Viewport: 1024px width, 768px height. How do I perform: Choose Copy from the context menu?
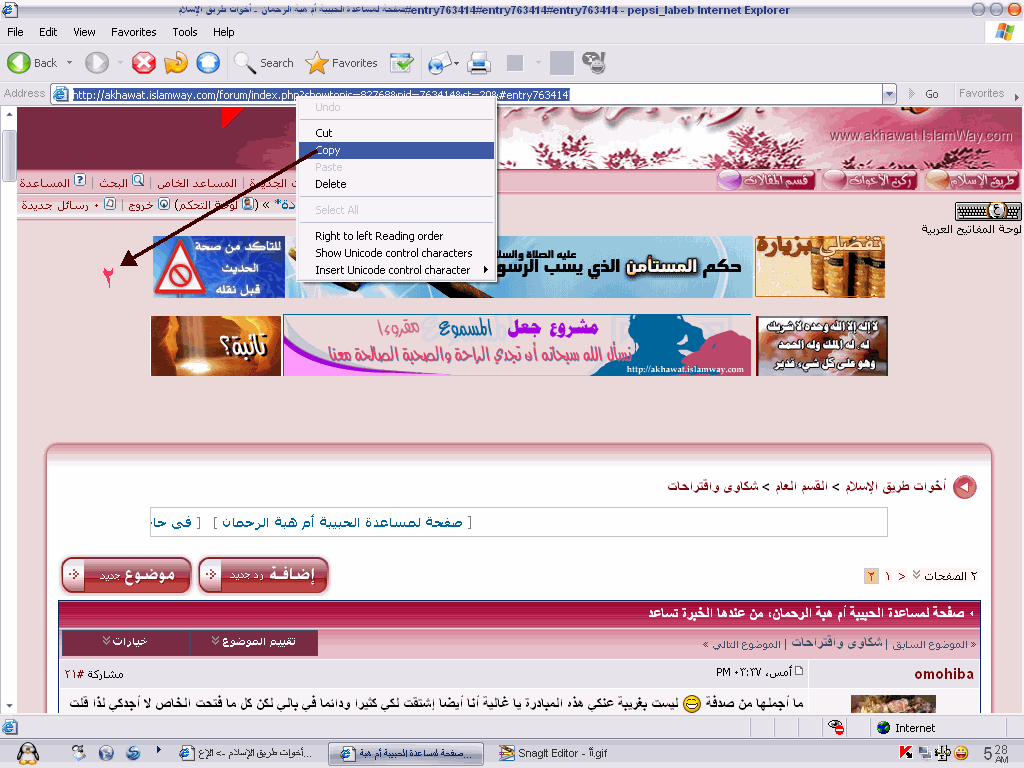(396, 150)
